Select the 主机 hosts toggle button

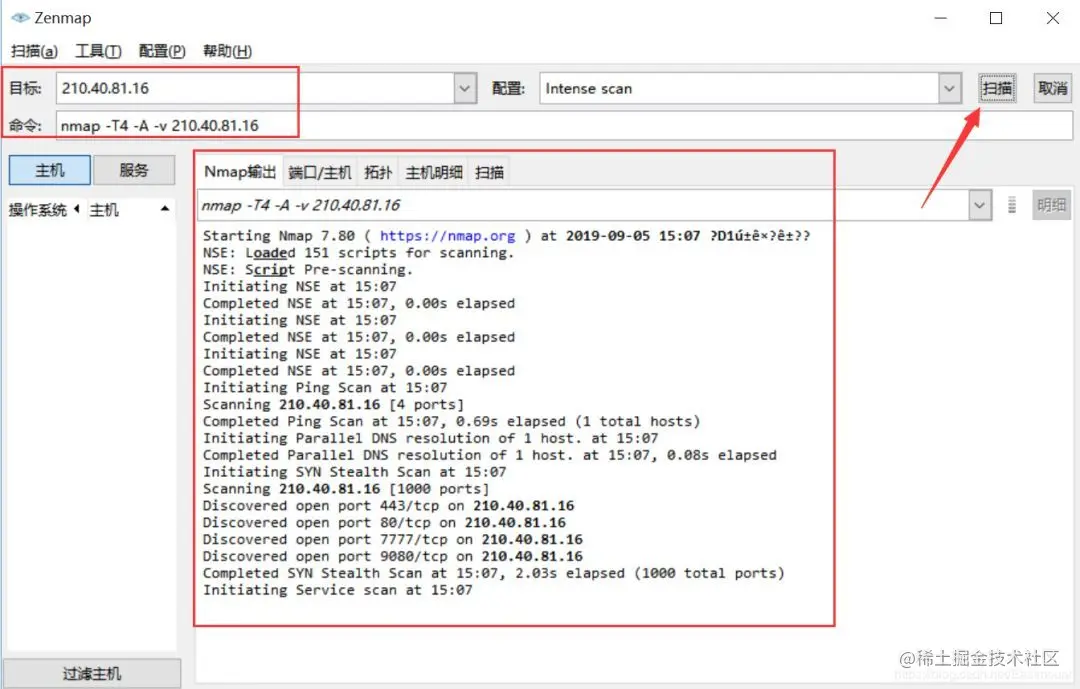coord(50,170)
